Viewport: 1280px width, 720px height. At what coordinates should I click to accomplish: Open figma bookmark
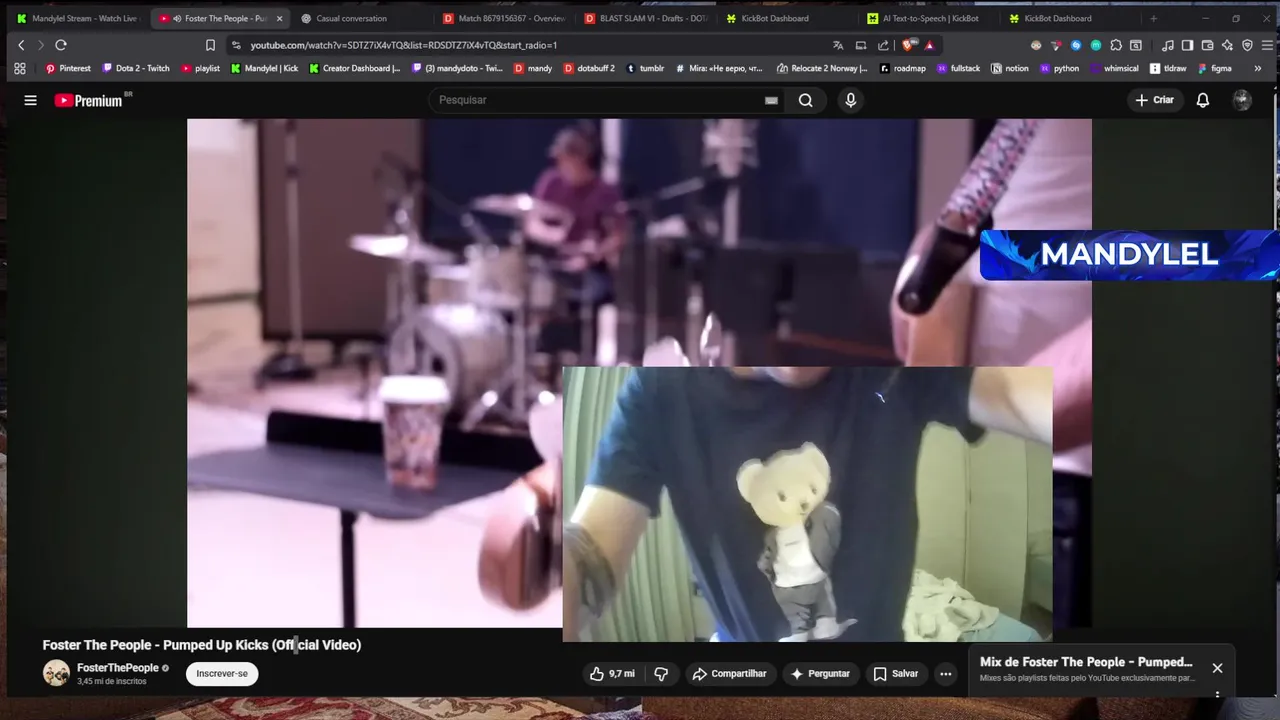(1215, 68)
